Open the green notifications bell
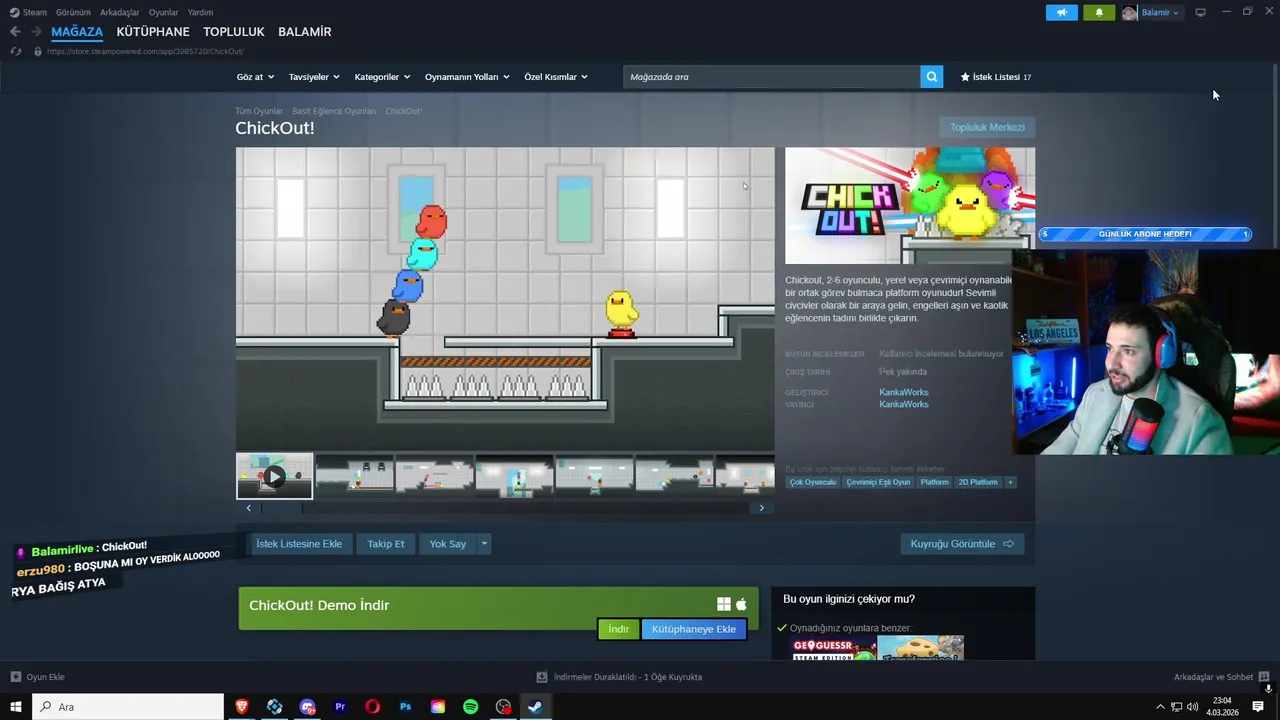The width and height of the screenshot is (1280, 720). pos(1099,12)
